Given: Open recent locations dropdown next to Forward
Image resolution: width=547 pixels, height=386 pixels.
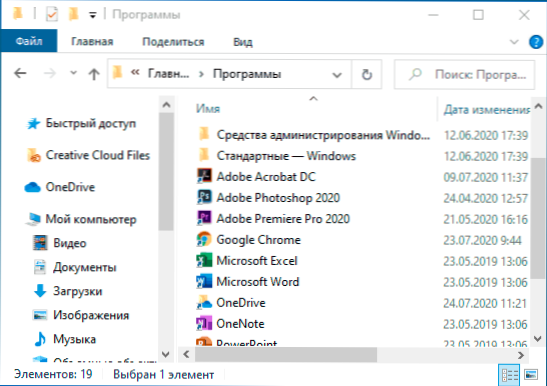Looking at the screenshot, I should pyautogui.click(x=73, y=73).
